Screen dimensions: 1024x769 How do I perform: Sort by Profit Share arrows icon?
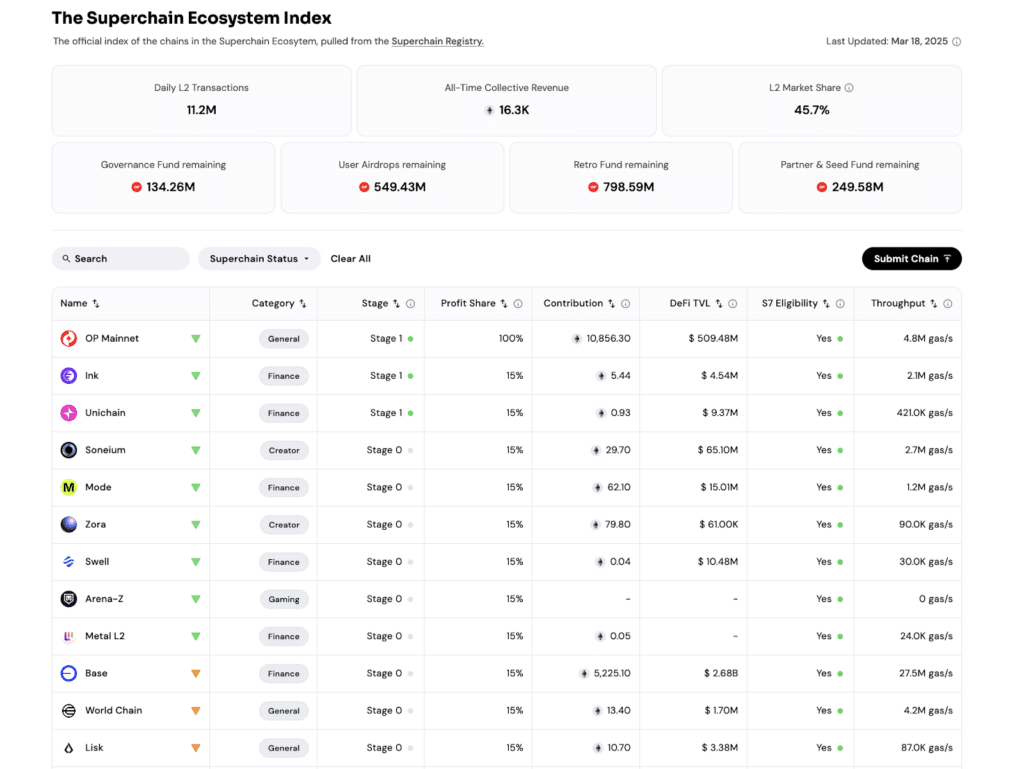click(x=504, y=304)
